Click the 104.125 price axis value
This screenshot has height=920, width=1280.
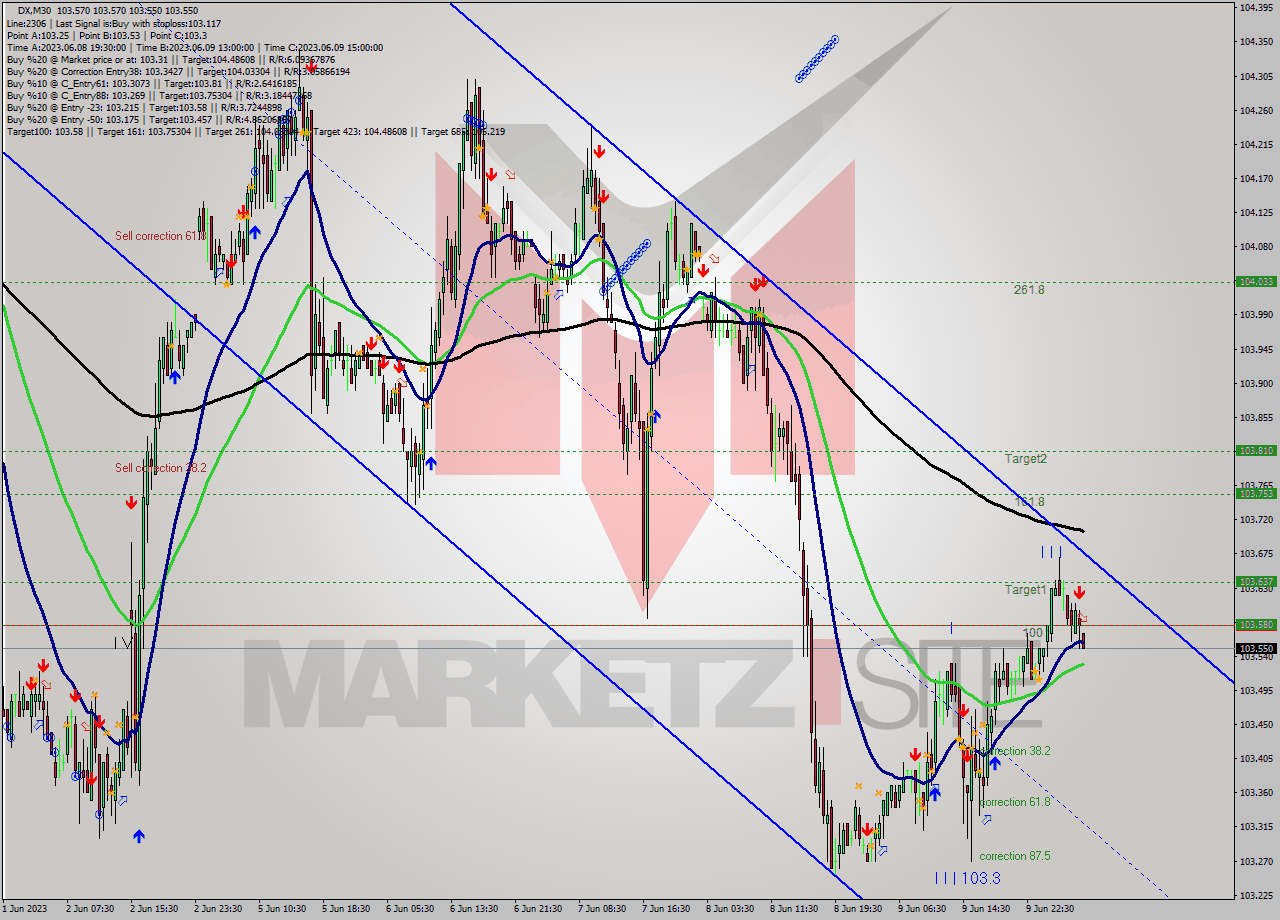[1256, 212]
